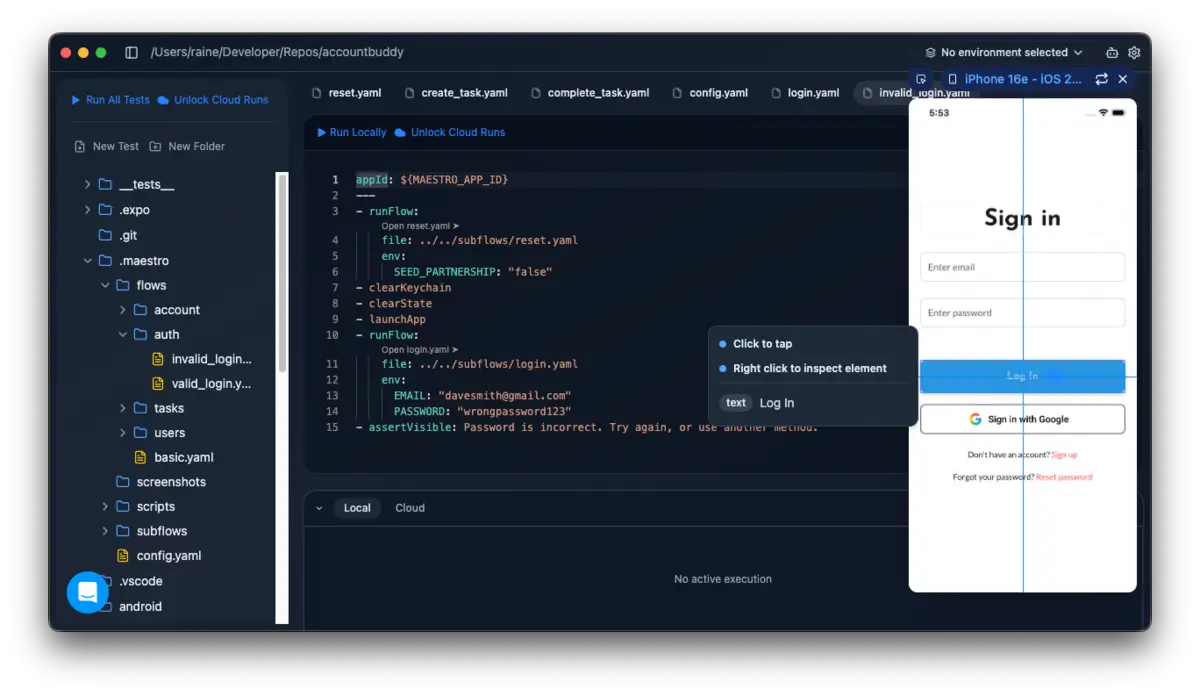Click Open login.yaml link in editor
This screenshot has height=696, width=1200.
pos(420,350)
